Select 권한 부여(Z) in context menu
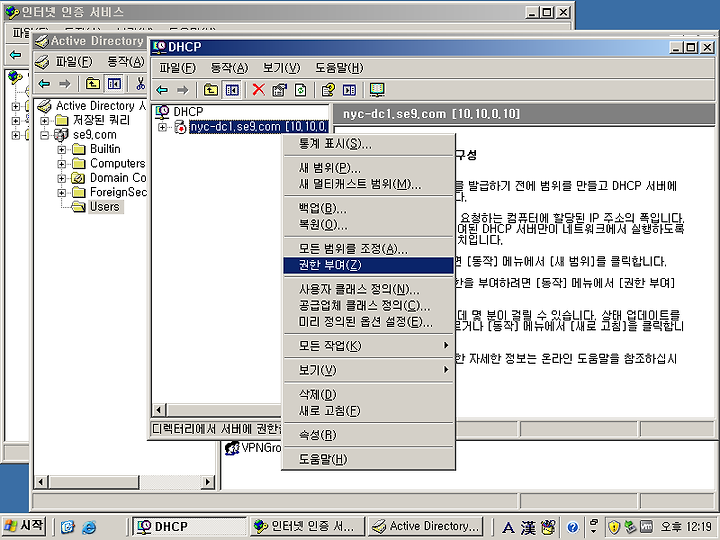720x540 pixels. coord(368,265)
